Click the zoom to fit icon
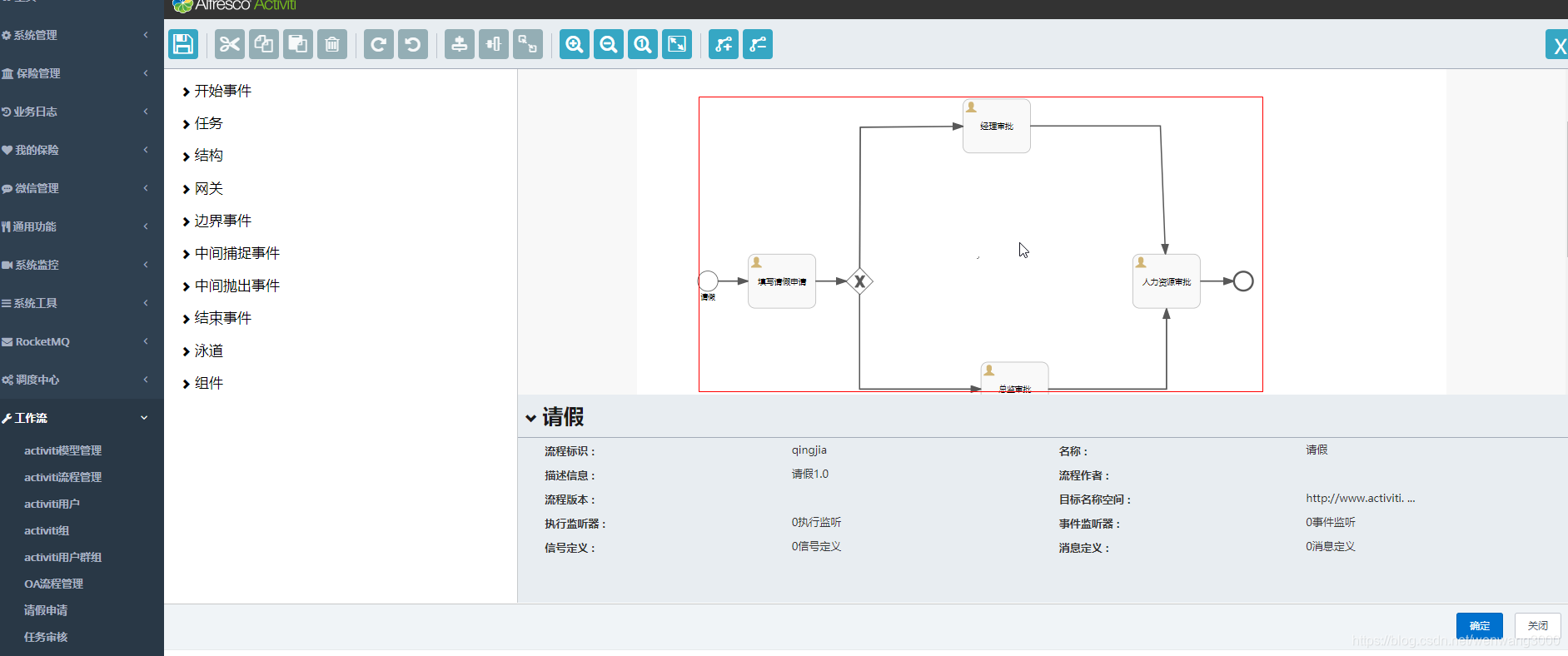 [x=677, y=44]
